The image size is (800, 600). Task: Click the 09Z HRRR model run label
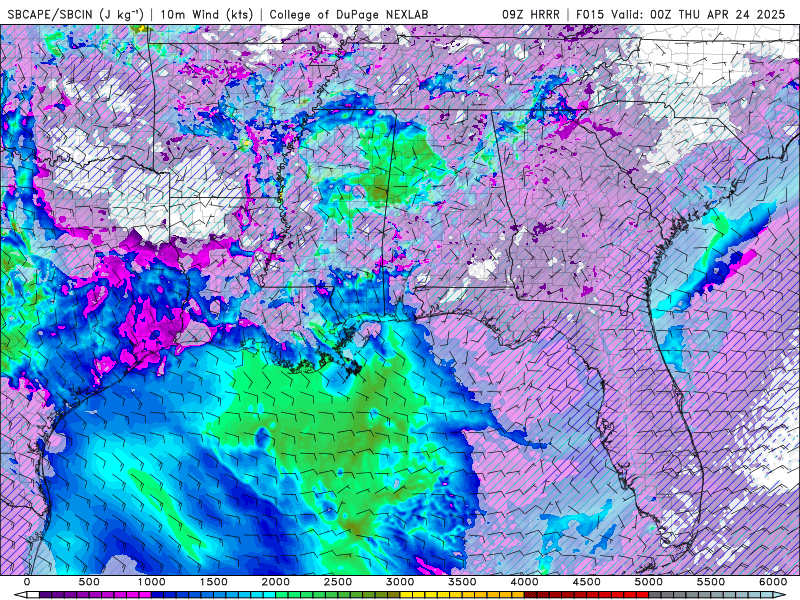coord(531,14)
